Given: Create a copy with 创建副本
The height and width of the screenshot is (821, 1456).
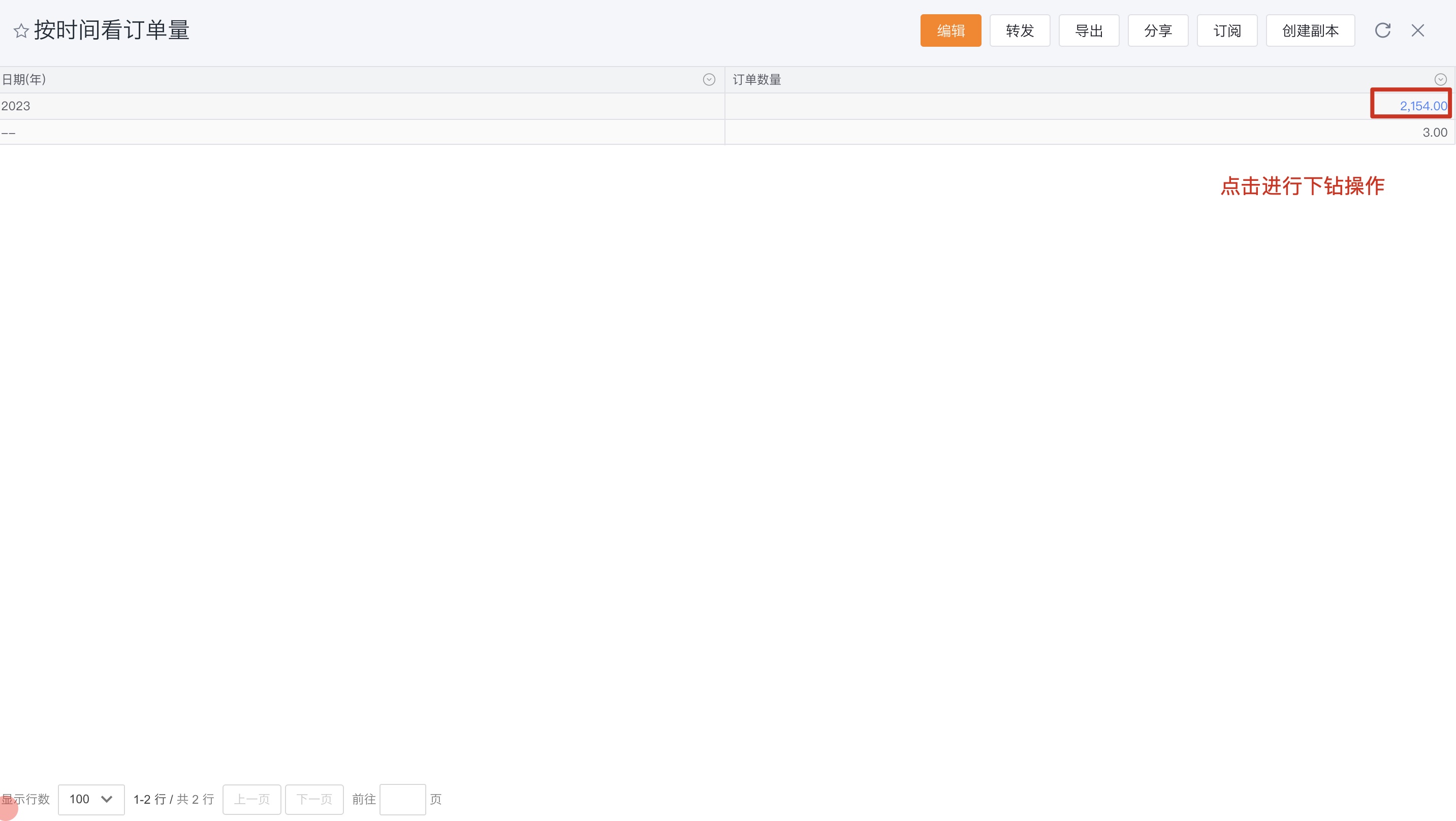Looking at the screenshot, I should coord(1310,30).
